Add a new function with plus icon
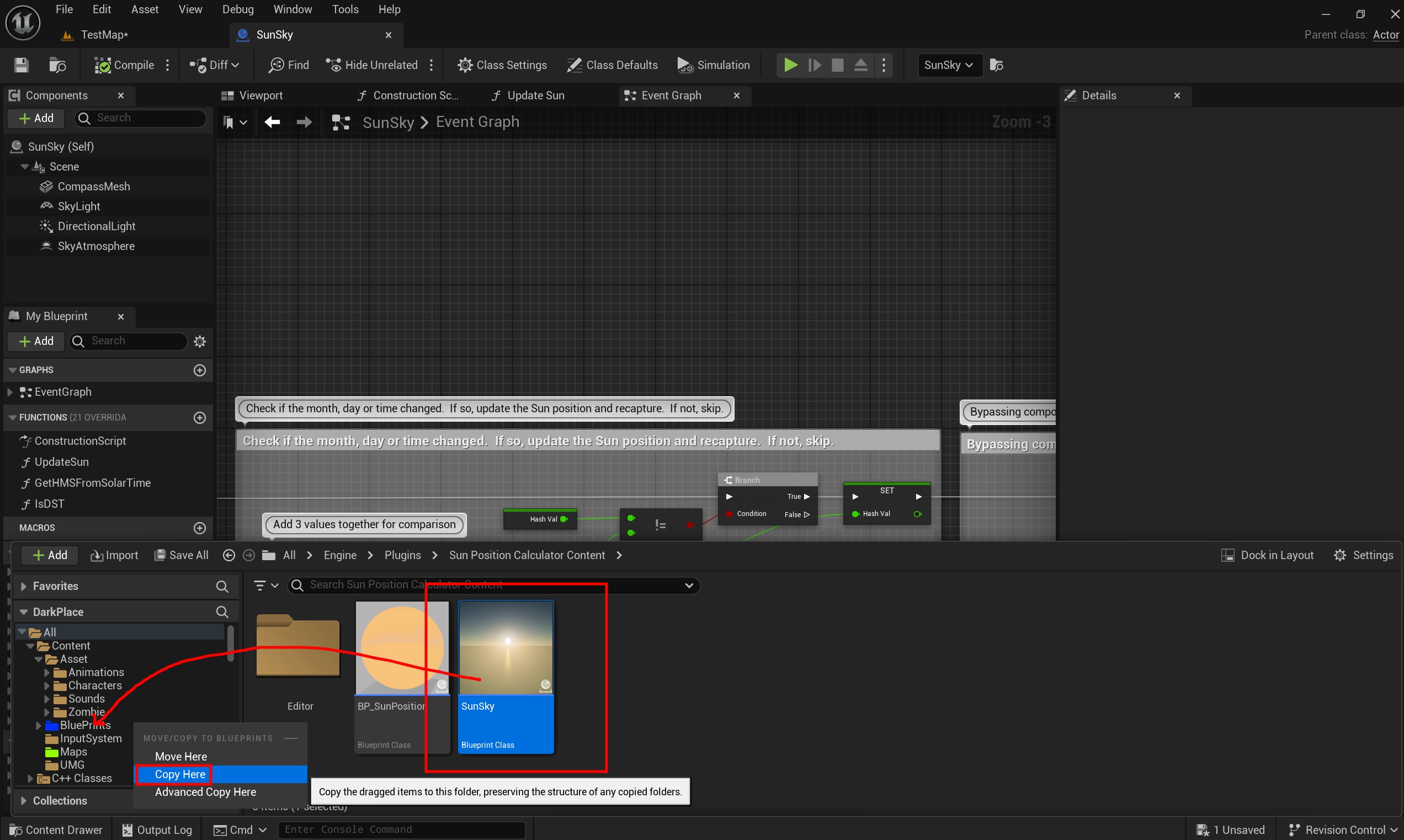The image size is (1404, 840). [x=200, y=418]
